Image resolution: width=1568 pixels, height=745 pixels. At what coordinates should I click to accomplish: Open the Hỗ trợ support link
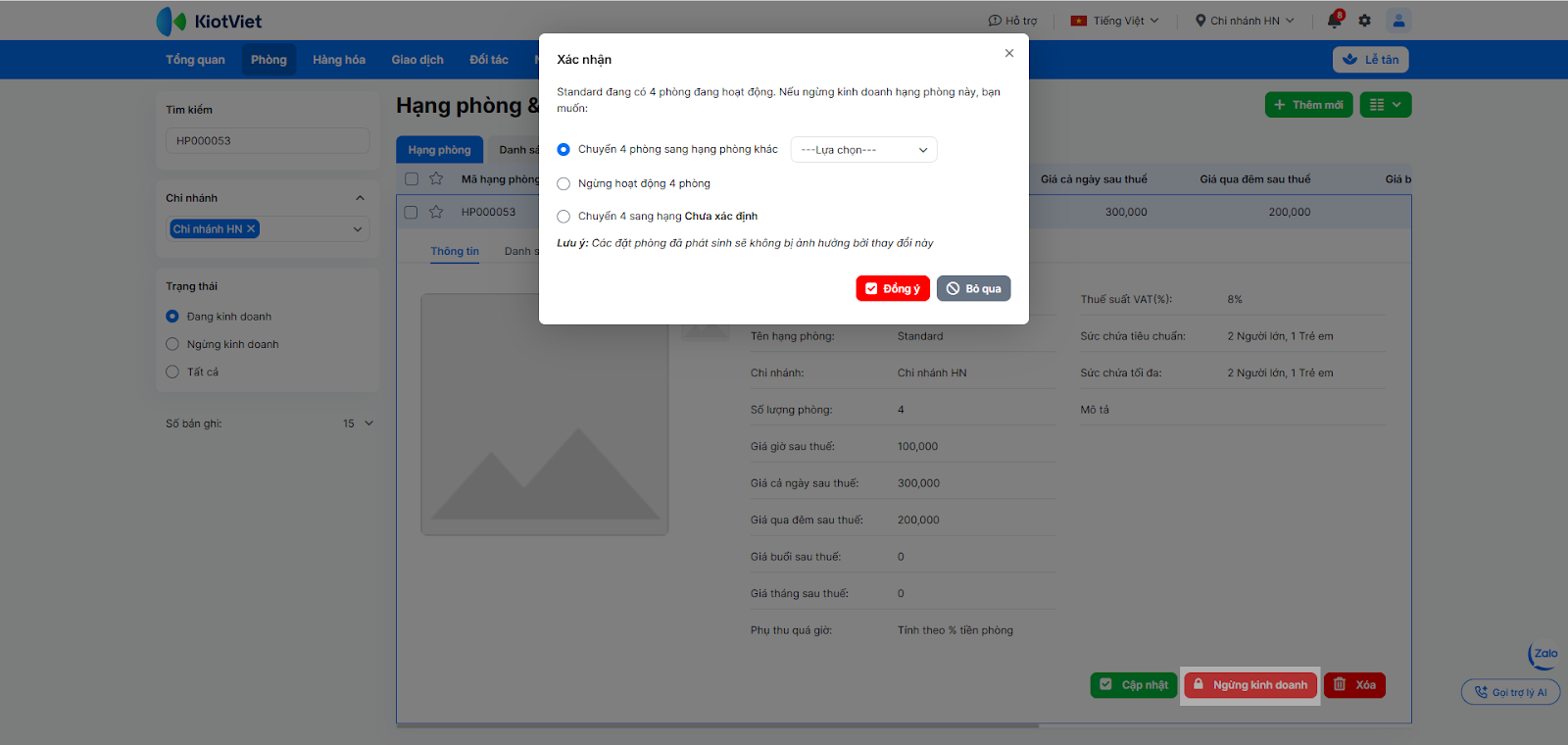pos(1012,21)
